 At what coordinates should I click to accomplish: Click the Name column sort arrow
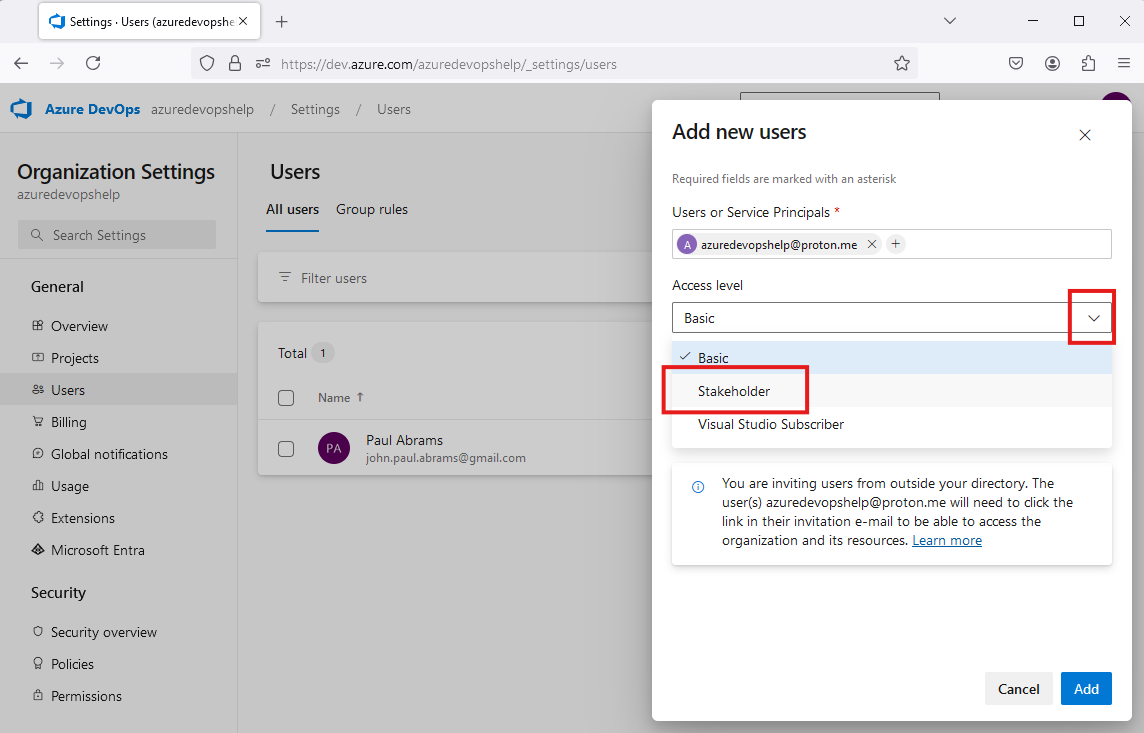(x=360, y=397)
